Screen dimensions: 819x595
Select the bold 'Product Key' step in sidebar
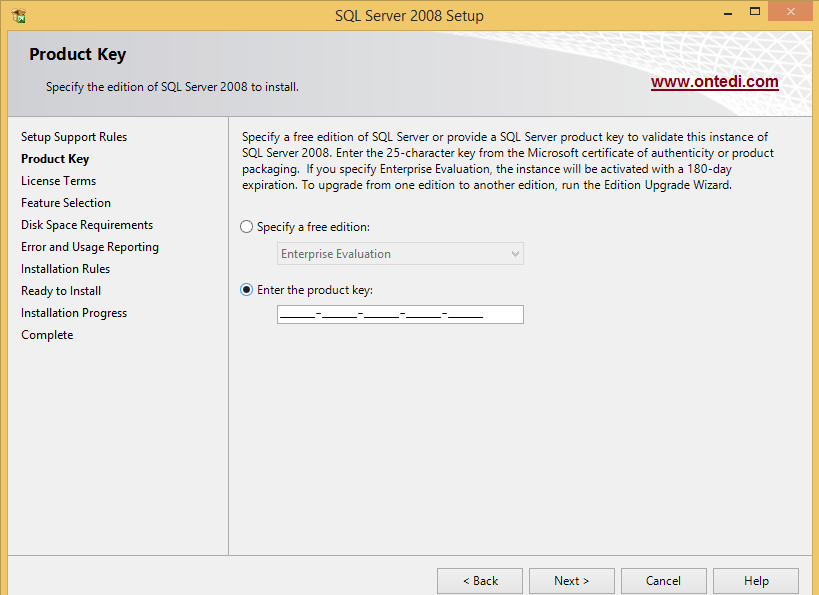[55, 159]
